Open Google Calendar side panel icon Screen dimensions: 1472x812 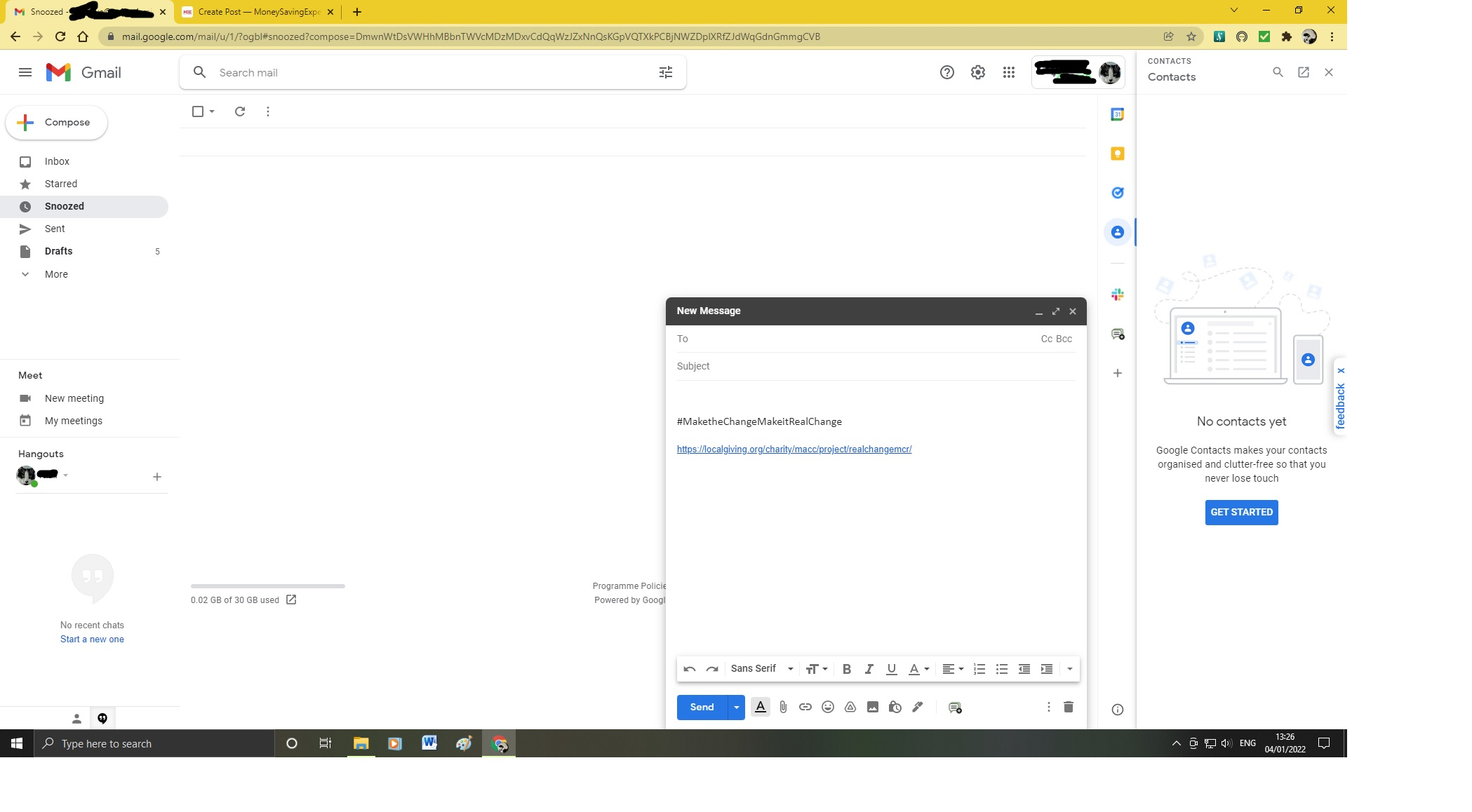(x=1118, y=114)
